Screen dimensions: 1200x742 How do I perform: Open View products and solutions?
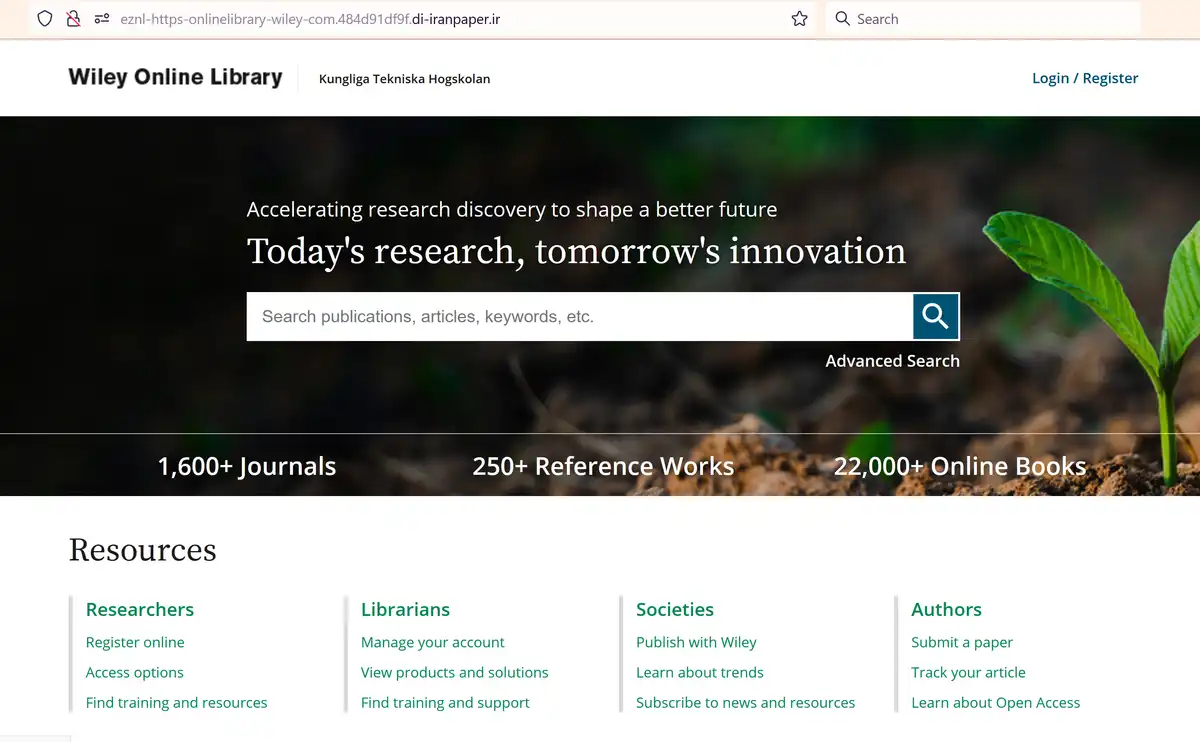click(x=455, y=672)
